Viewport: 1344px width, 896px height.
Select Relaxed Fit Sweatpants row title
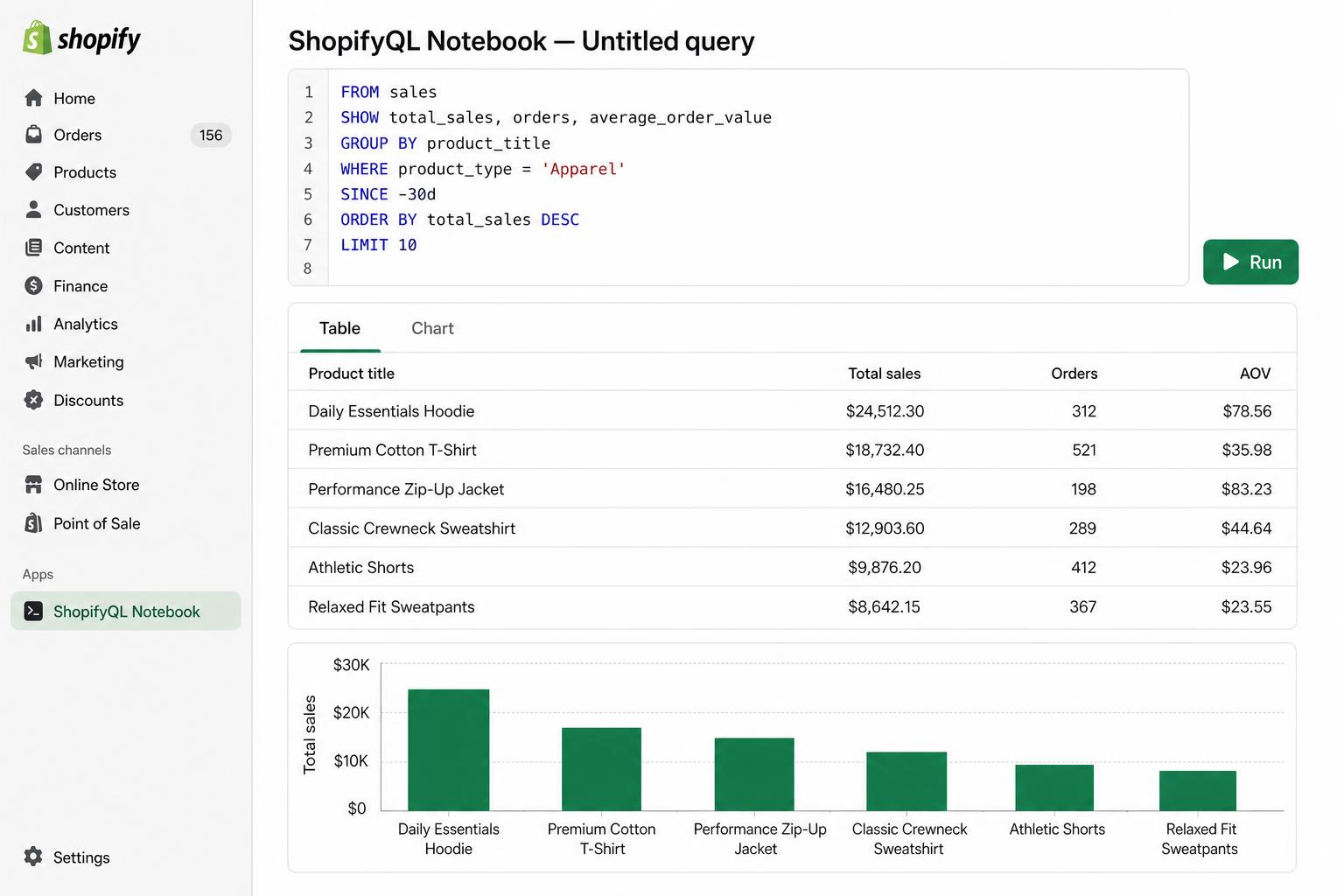click(391, 607)
